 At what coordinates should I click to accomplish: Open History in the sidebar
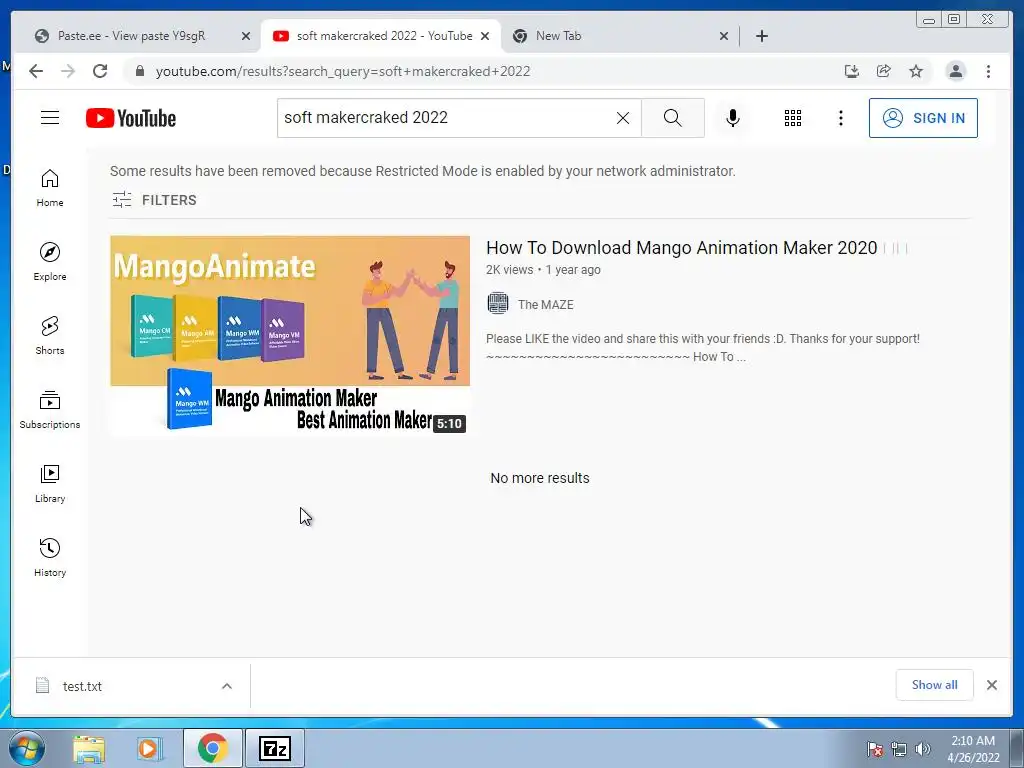click(x=50, y=557)
